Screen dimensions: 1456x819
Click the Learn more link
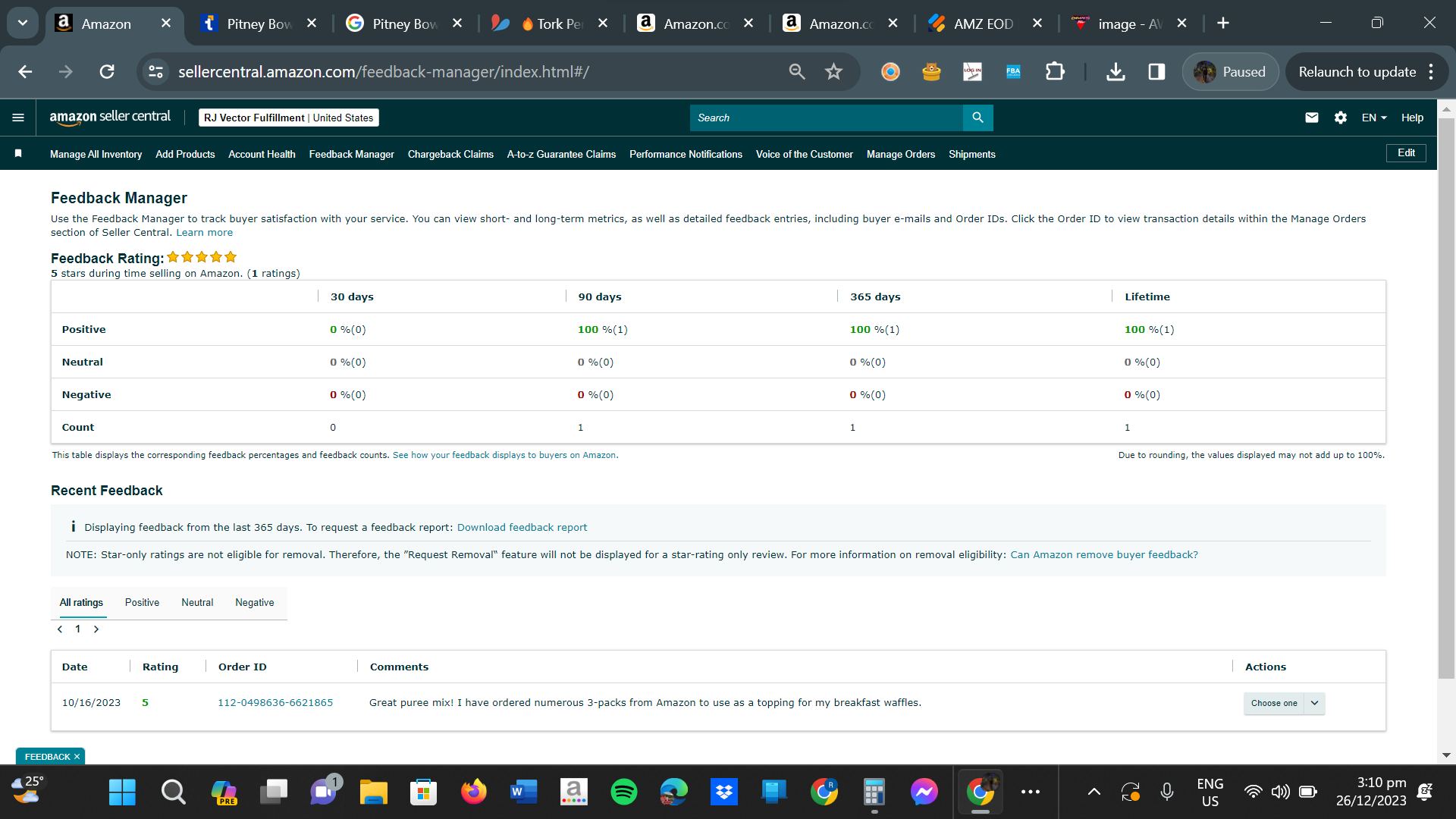205,233
